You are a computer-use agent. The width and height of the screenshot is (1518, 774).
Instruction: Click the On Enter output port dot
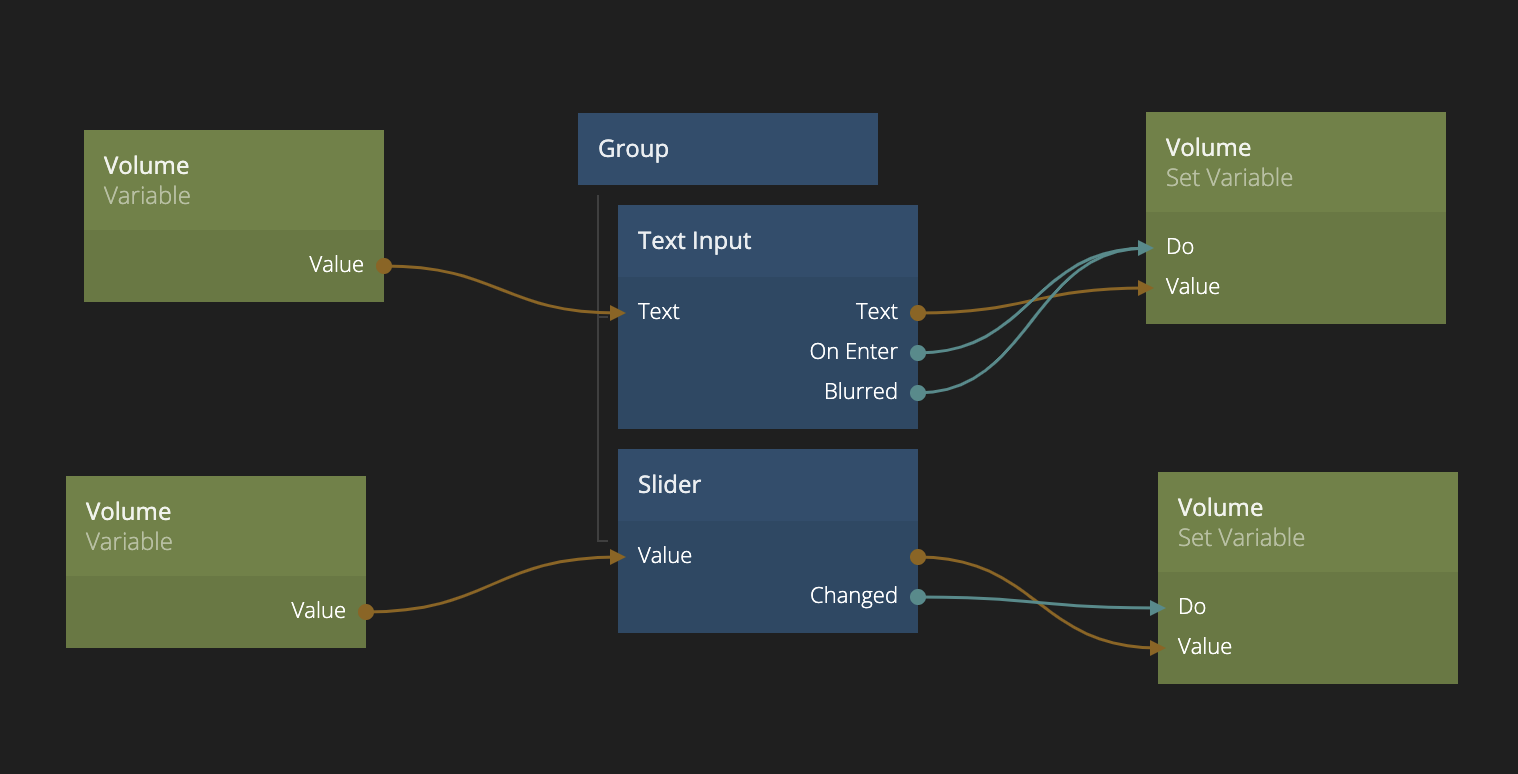[917, 352]
